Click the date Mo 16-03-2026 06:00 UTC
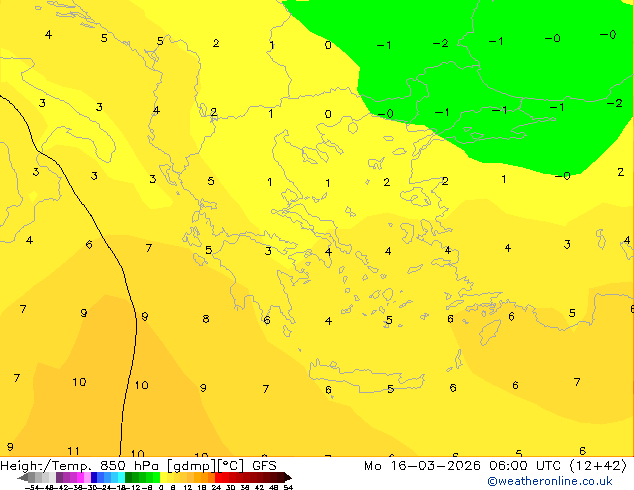 pos(462,466)
